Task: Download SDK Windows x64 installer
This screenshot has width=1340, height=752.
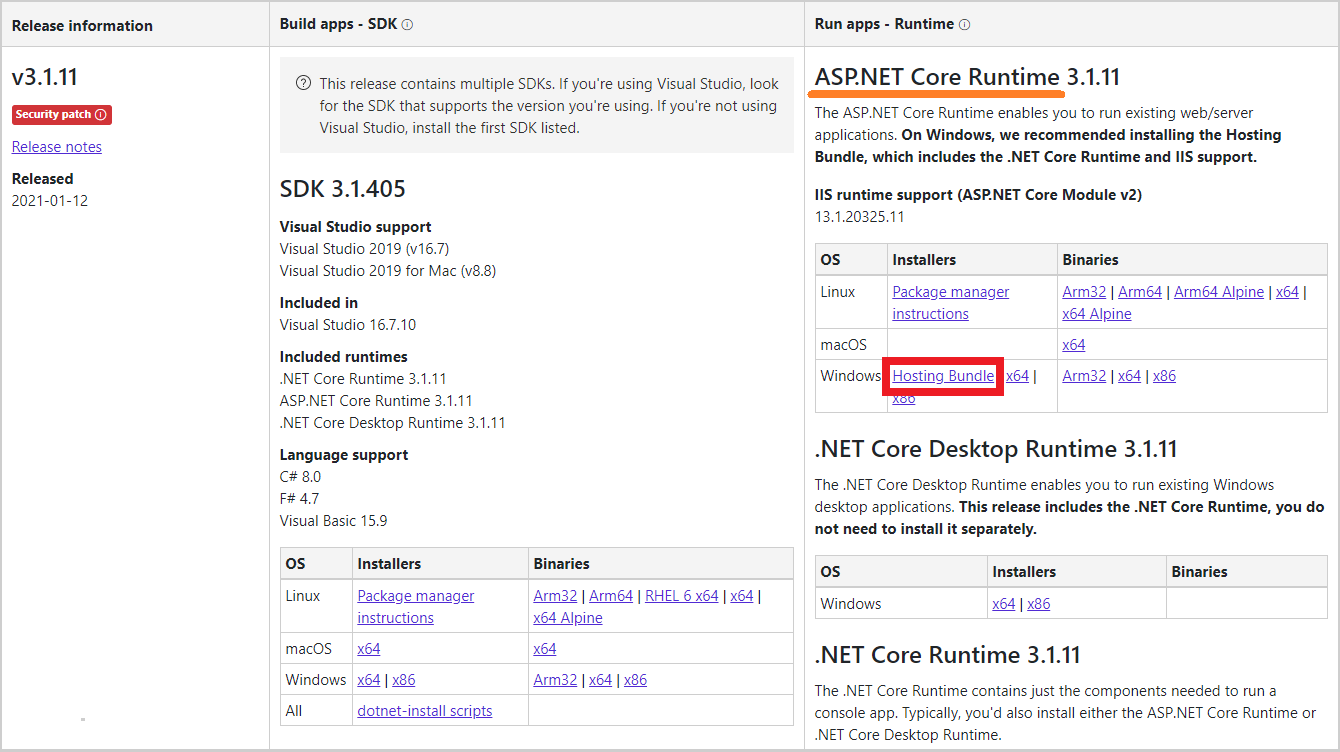Action: click(369, 680)
